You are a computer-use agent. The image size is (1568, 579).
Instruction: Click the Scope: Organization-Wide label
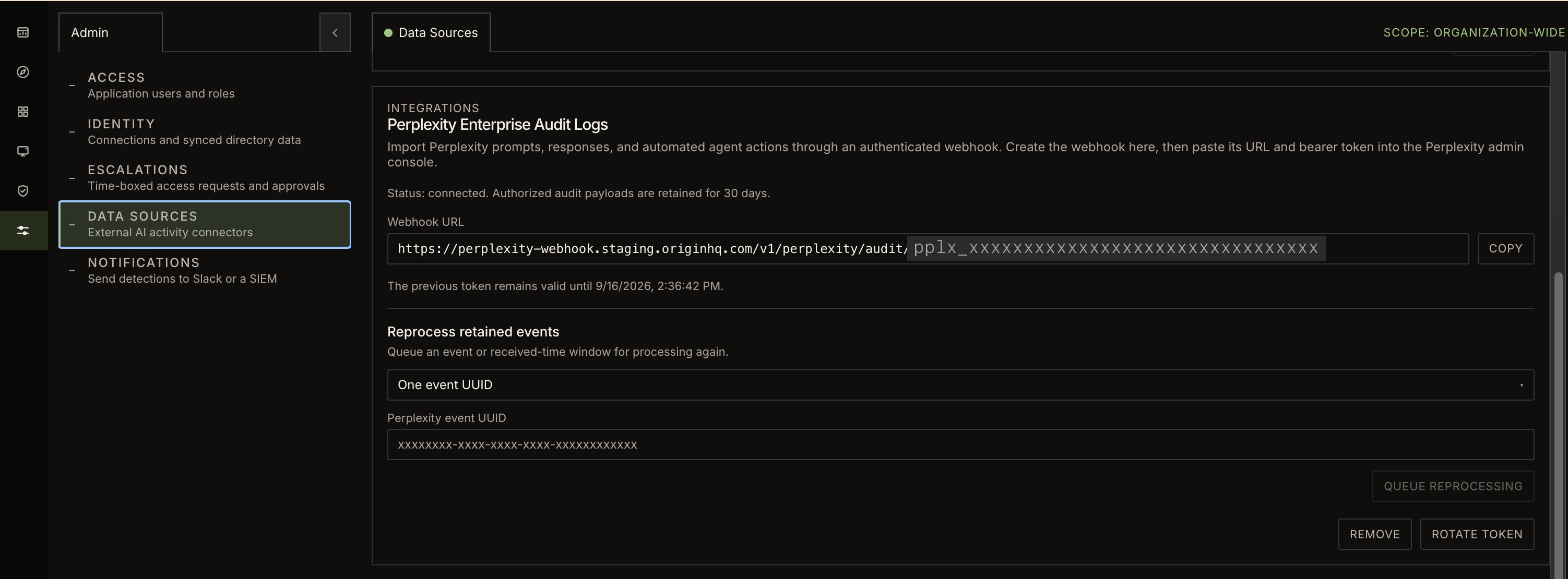tap(1474, 33)
